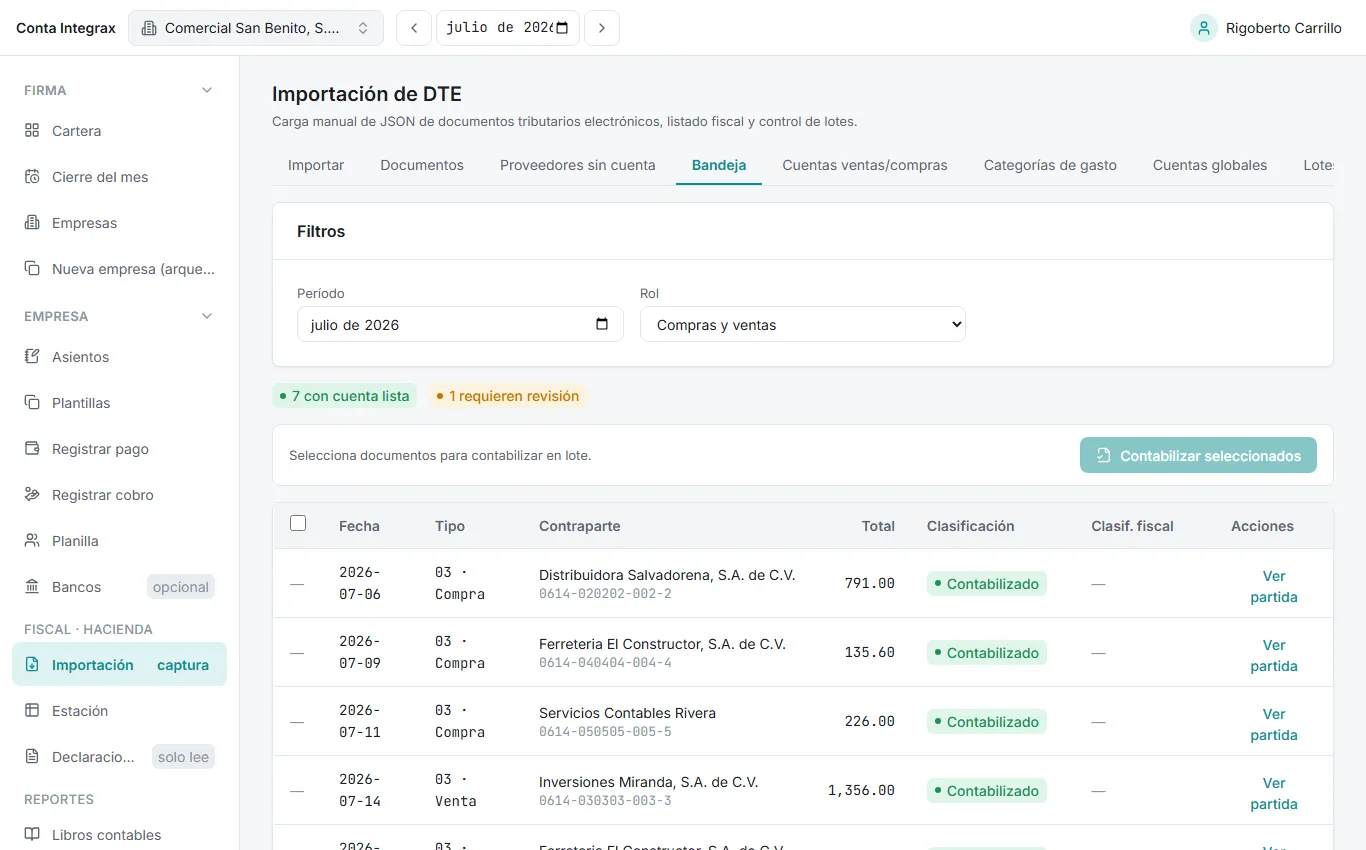The image size is (1366, 850).
Task: Click the 7 con cuenta lista badge
Action: click(x=344, y=396)
